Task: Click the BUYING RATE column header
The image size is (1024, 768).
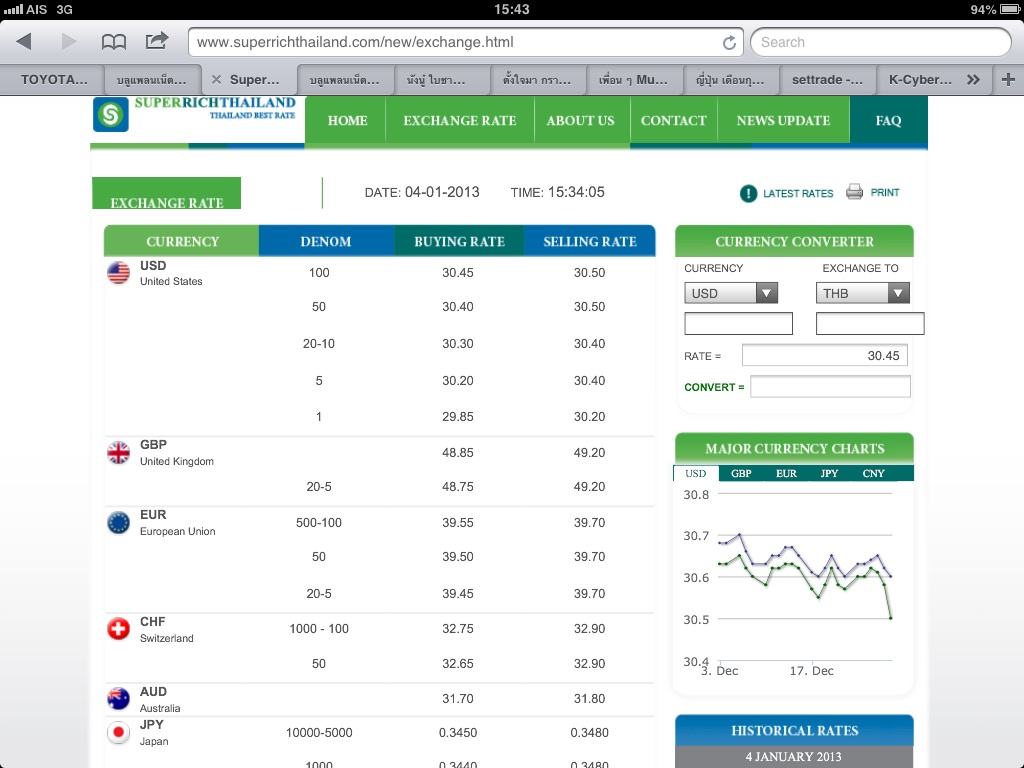Action: pos(459,241)
